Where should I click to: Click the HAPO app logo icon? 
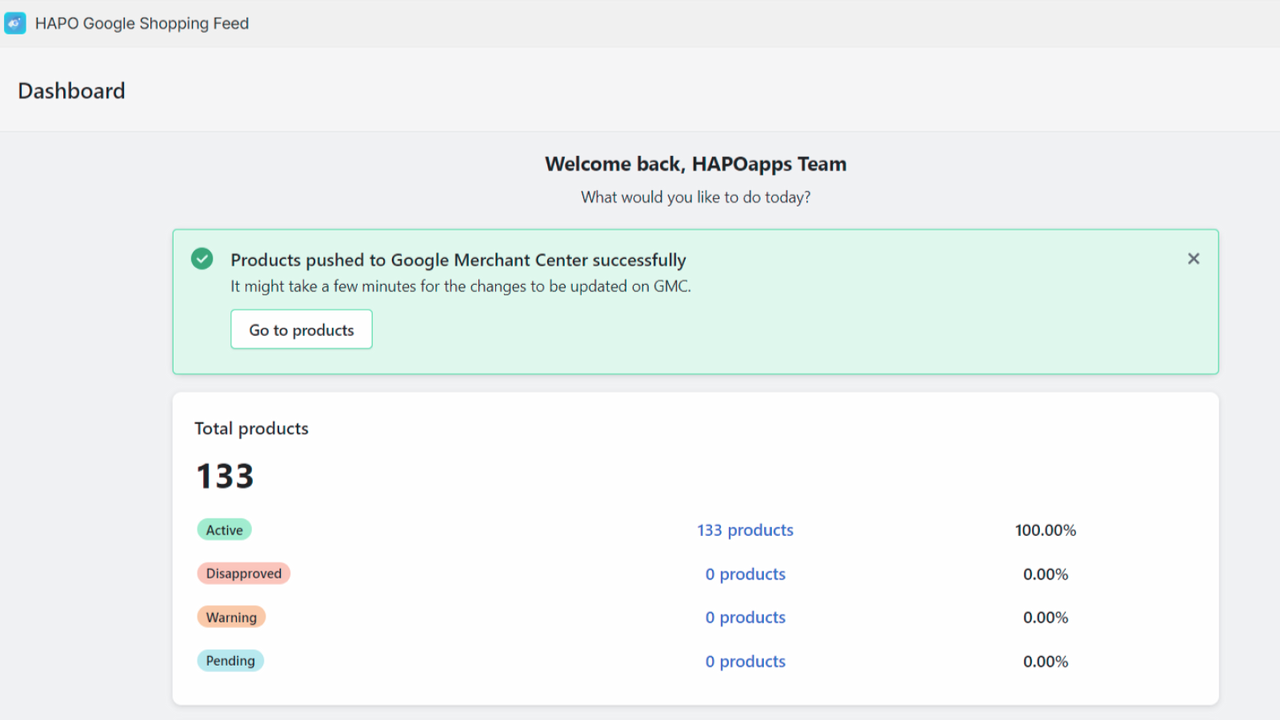[15, 23]
